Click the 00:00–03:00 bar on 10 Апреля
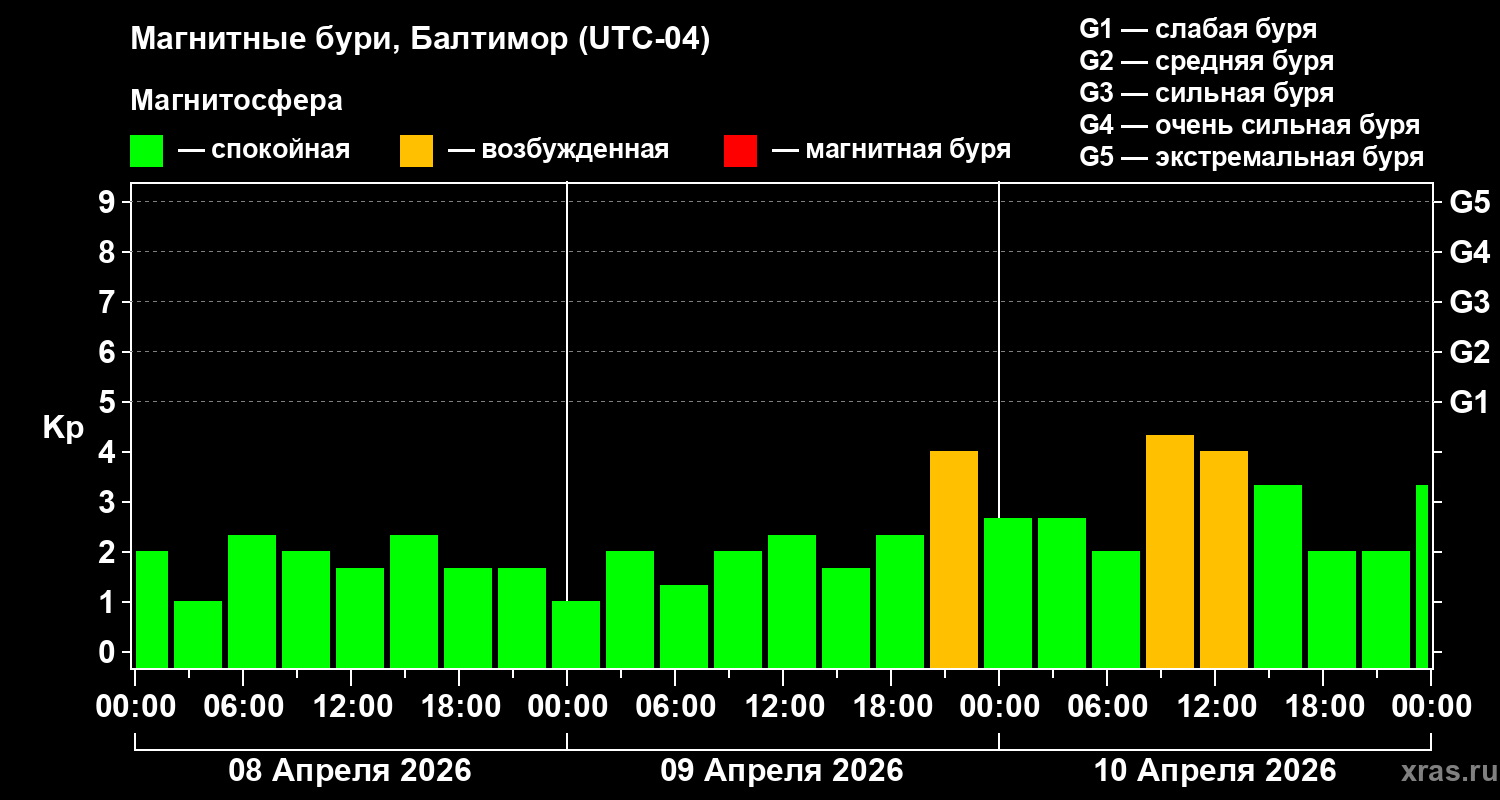The width and height of the screenshot is (1500, 800). coord(1008,593)
